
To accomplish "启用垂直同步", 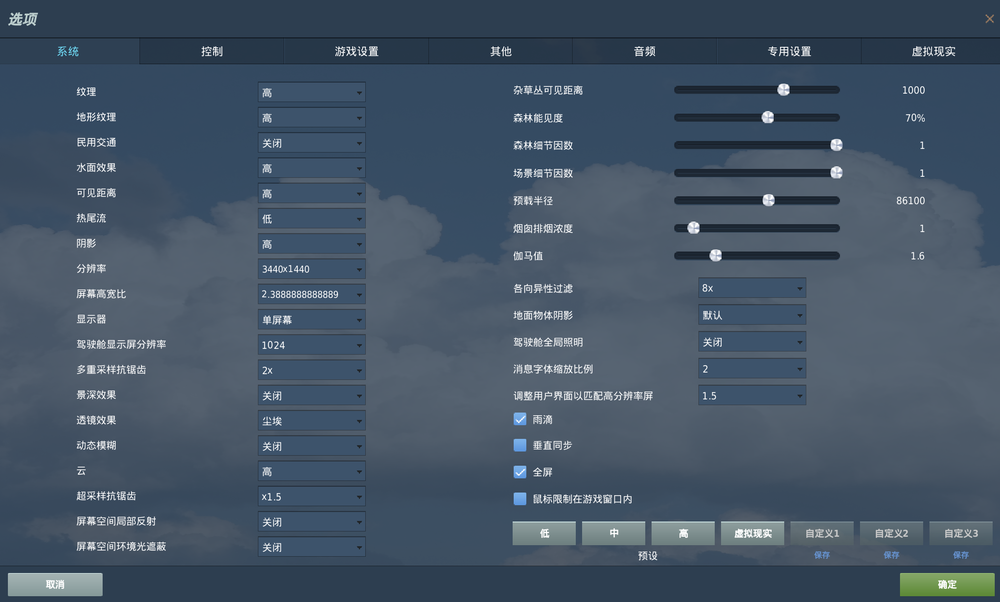I will coord(519,445).
